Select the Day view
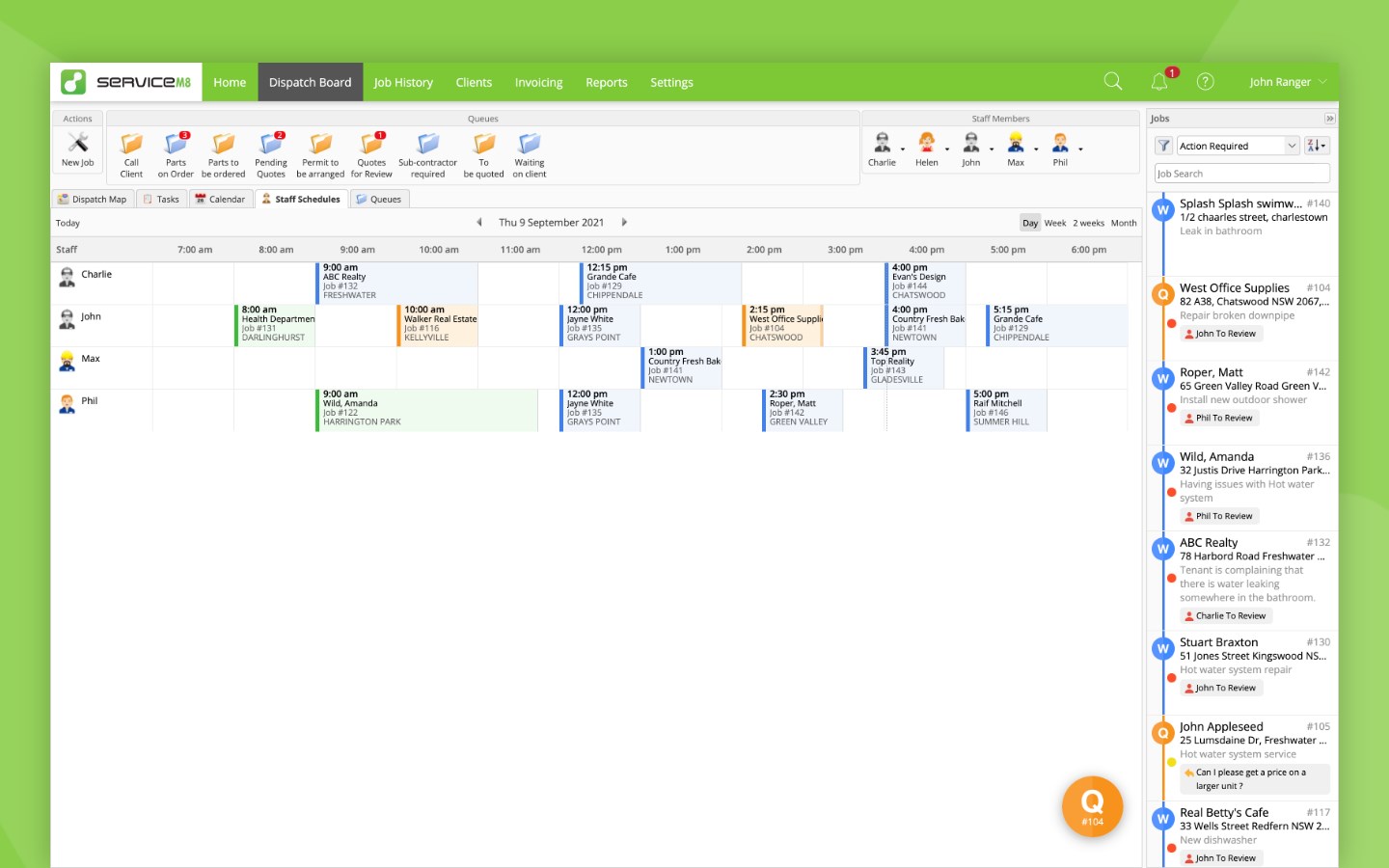 tap(1030, 223)
